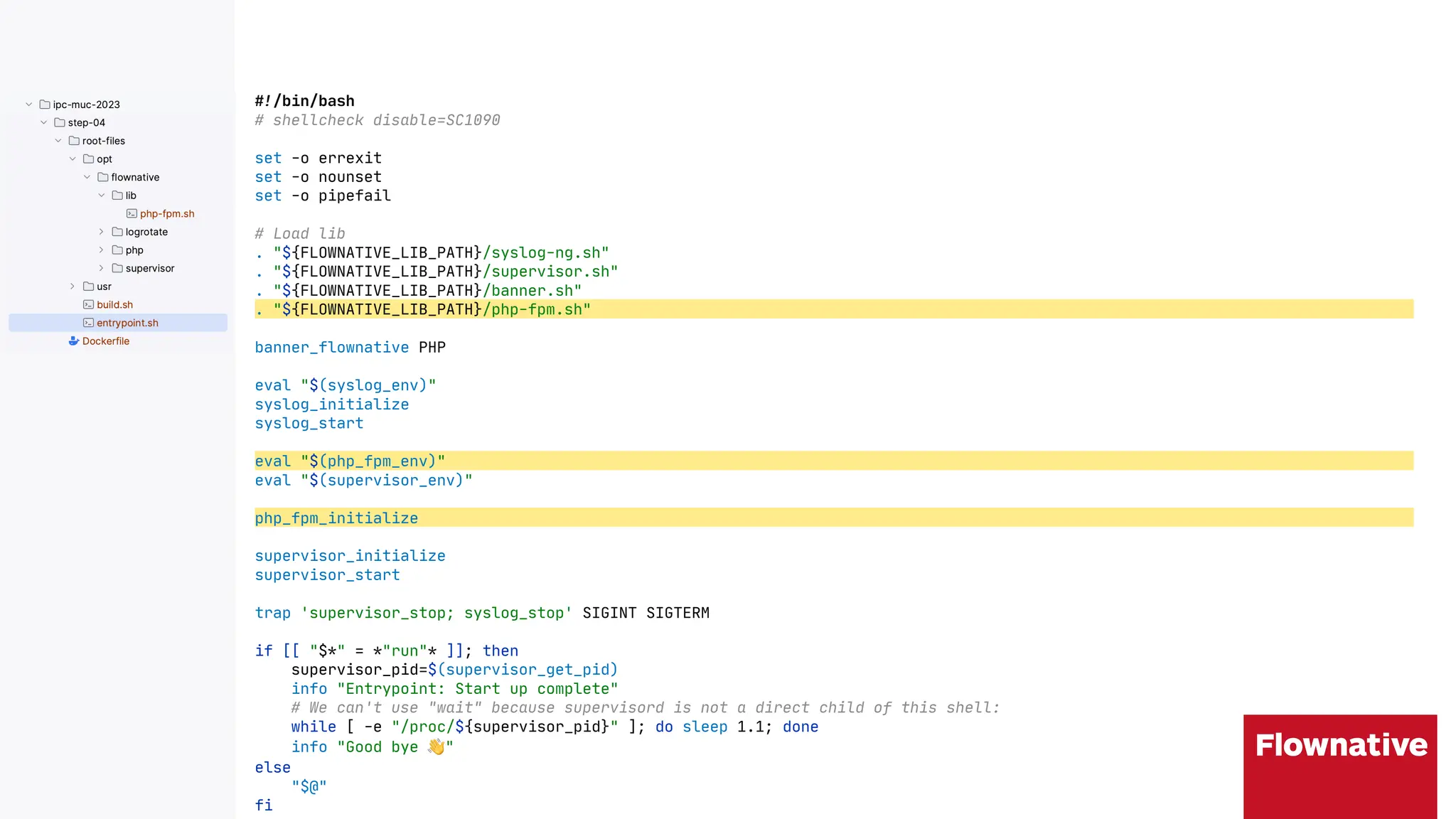This screenshot has width=1456, height=819.
Task: Open the Dockerfile entry
Action: [106, 341]
